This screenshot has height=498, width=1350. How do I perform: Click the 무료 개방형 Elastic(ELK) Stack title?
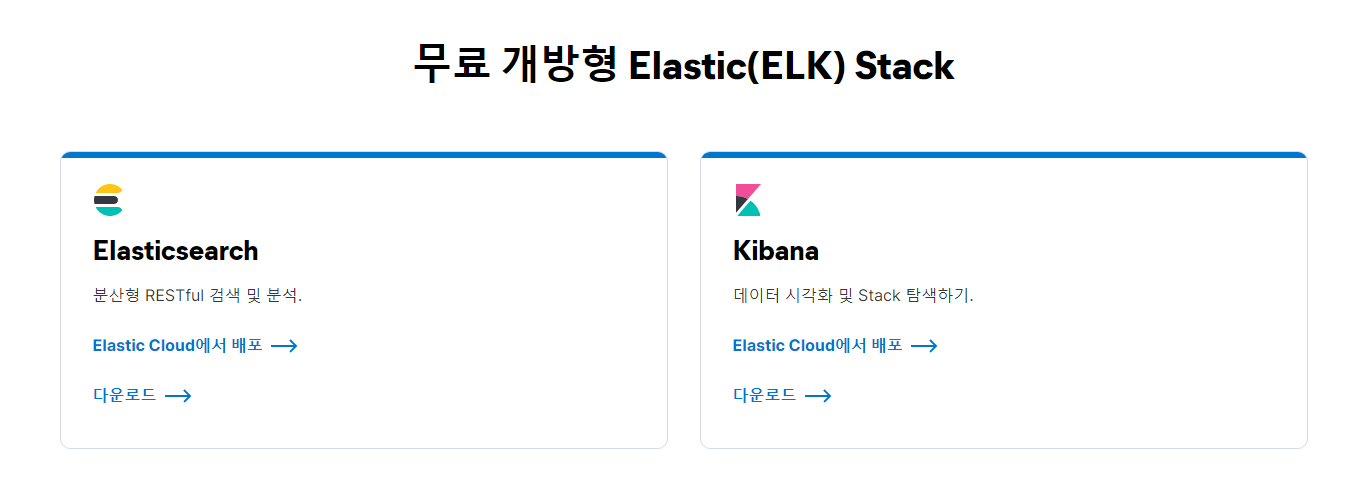(684, 66)
